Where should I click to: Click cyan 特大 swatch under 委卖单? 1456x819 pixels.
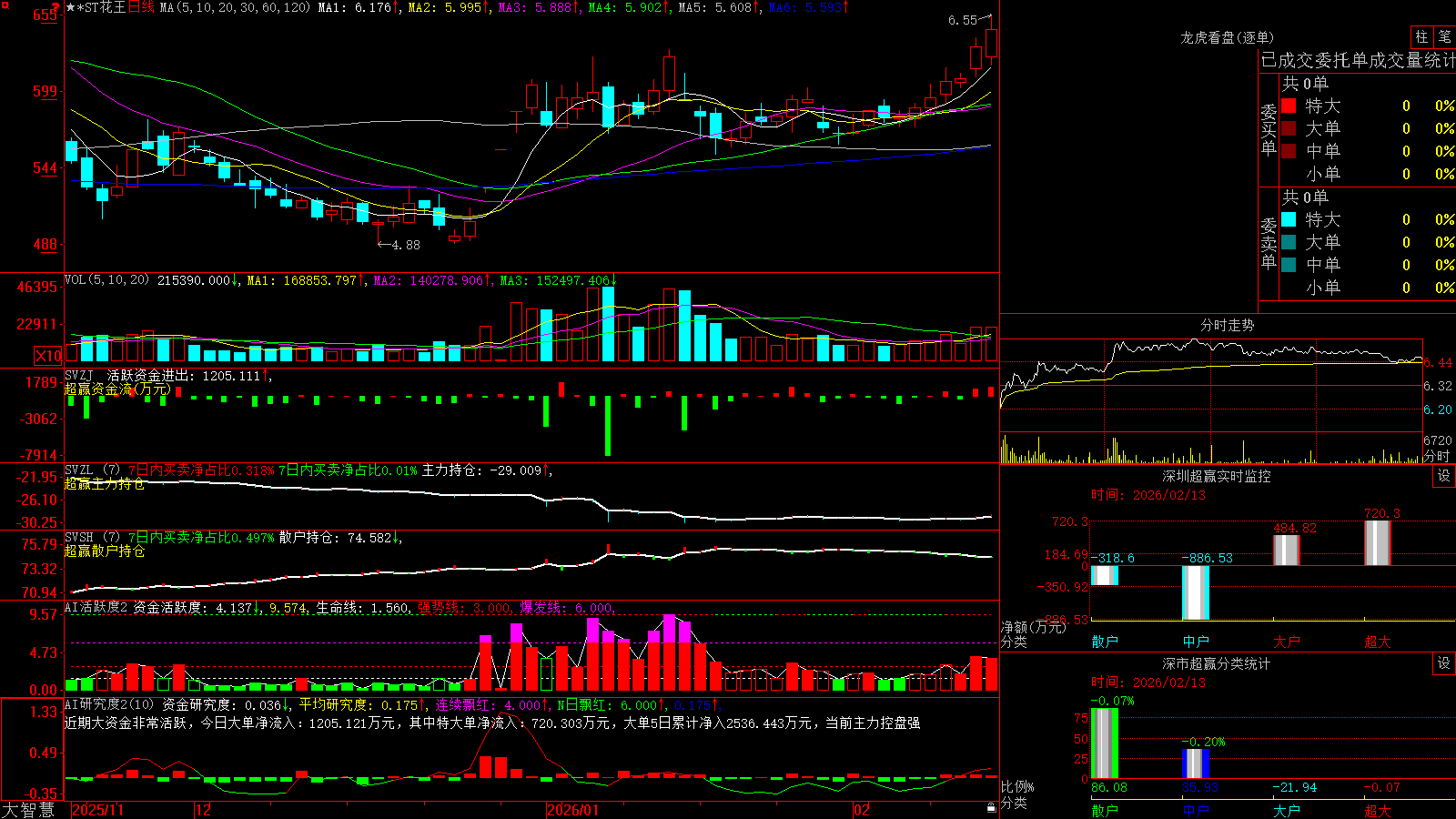click(x=1289, y=219)
